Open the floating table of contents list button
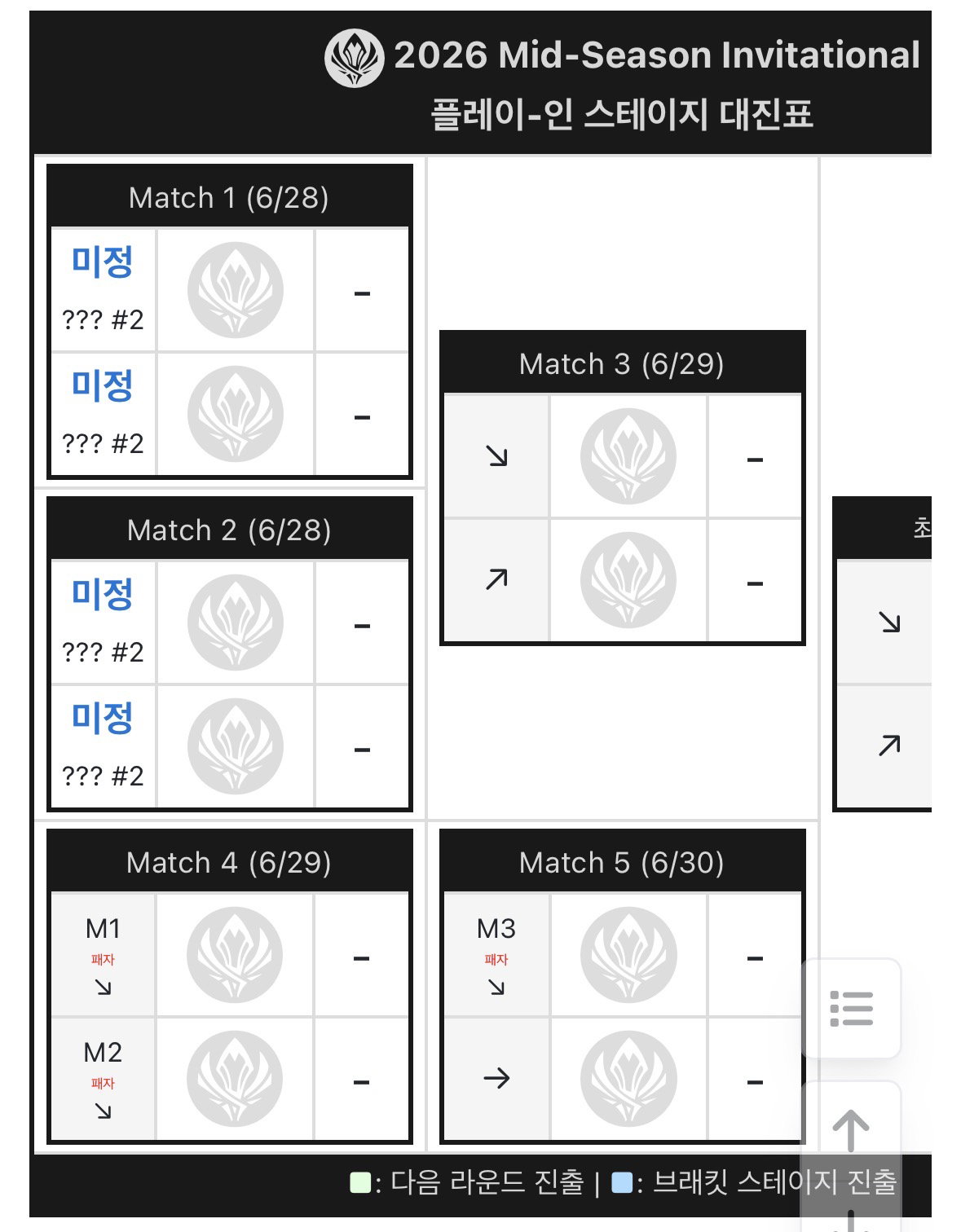The width and height of the screenshot is (961, 1232). click(x=851, y=1009)
